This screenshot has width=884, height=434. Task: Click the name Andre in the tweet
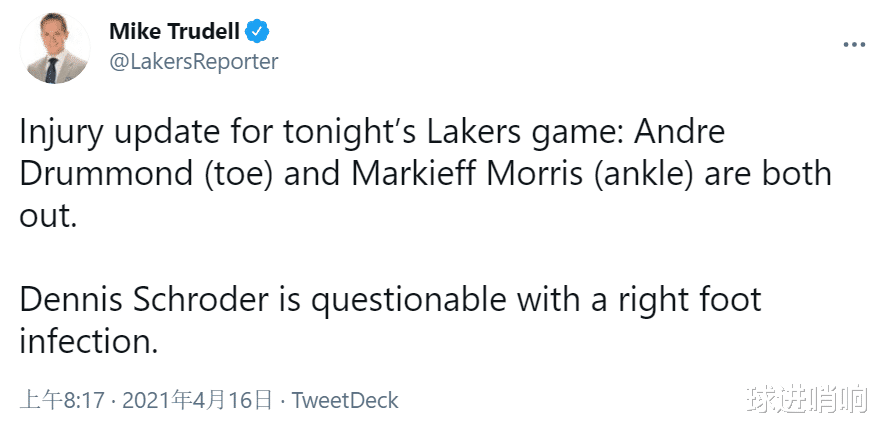point(676,132)
